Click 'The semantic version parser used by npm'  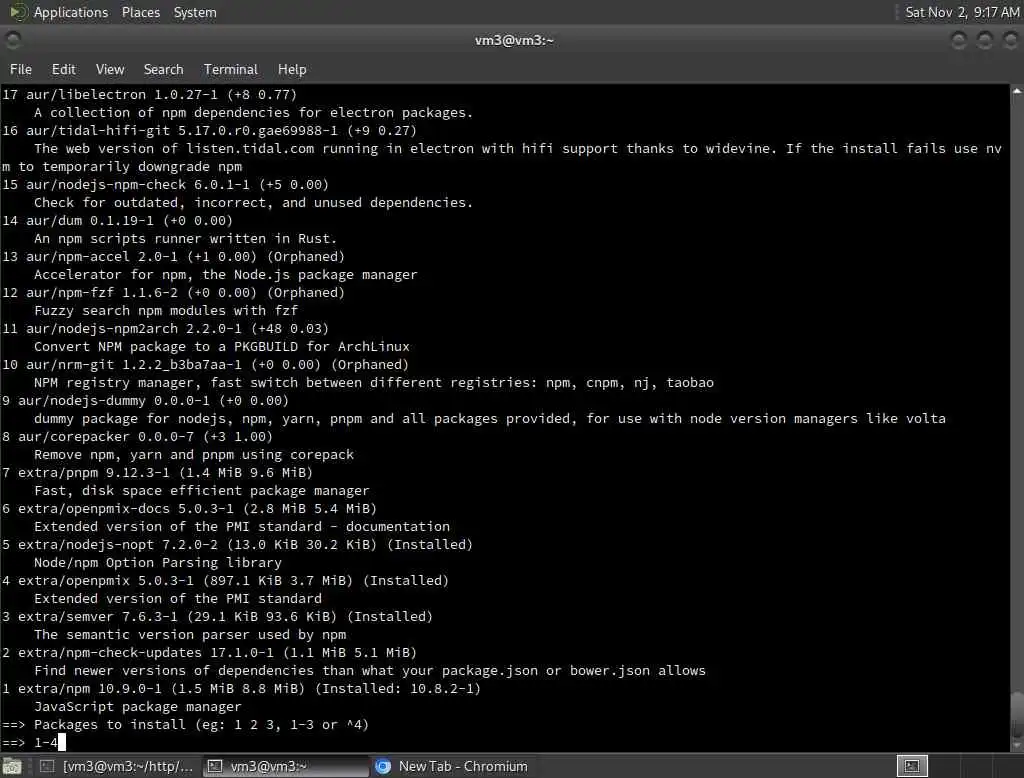[190, 635]
